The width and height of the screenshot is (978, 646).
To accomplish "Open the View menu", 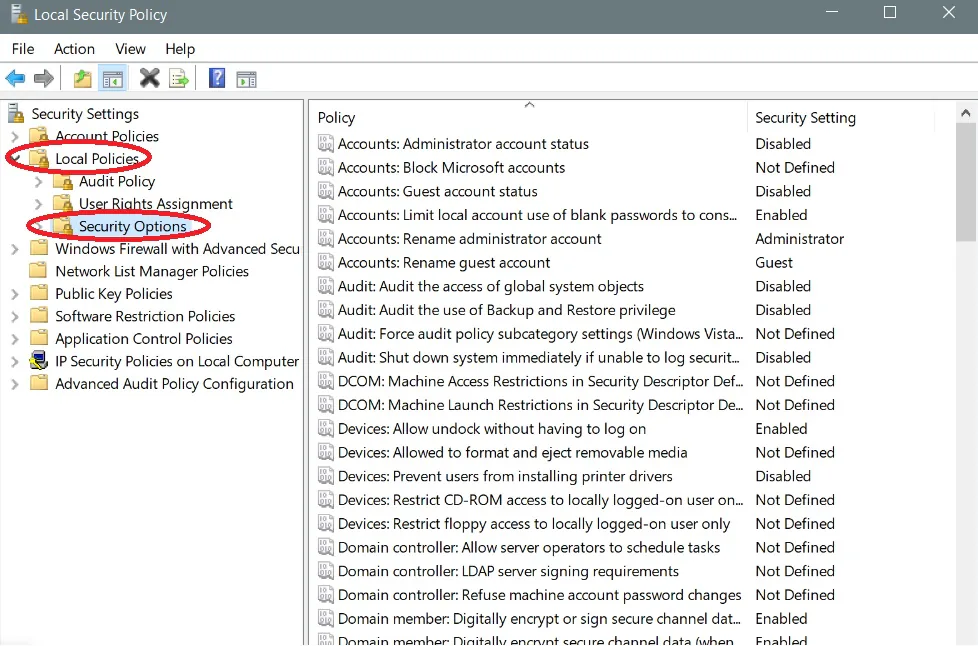I will [x=130, y=49].
